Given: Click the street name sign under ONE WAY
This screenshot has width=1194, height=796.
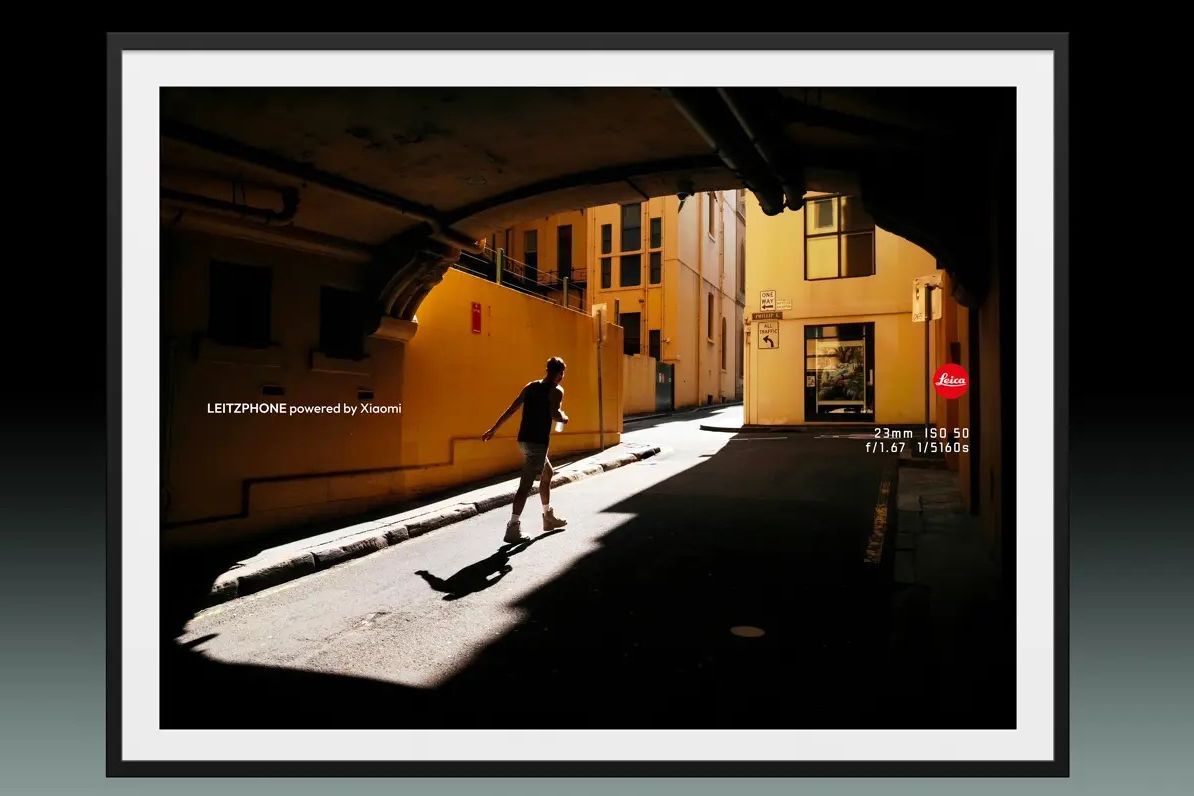Looking at the screenshot, I should [767, 315].
